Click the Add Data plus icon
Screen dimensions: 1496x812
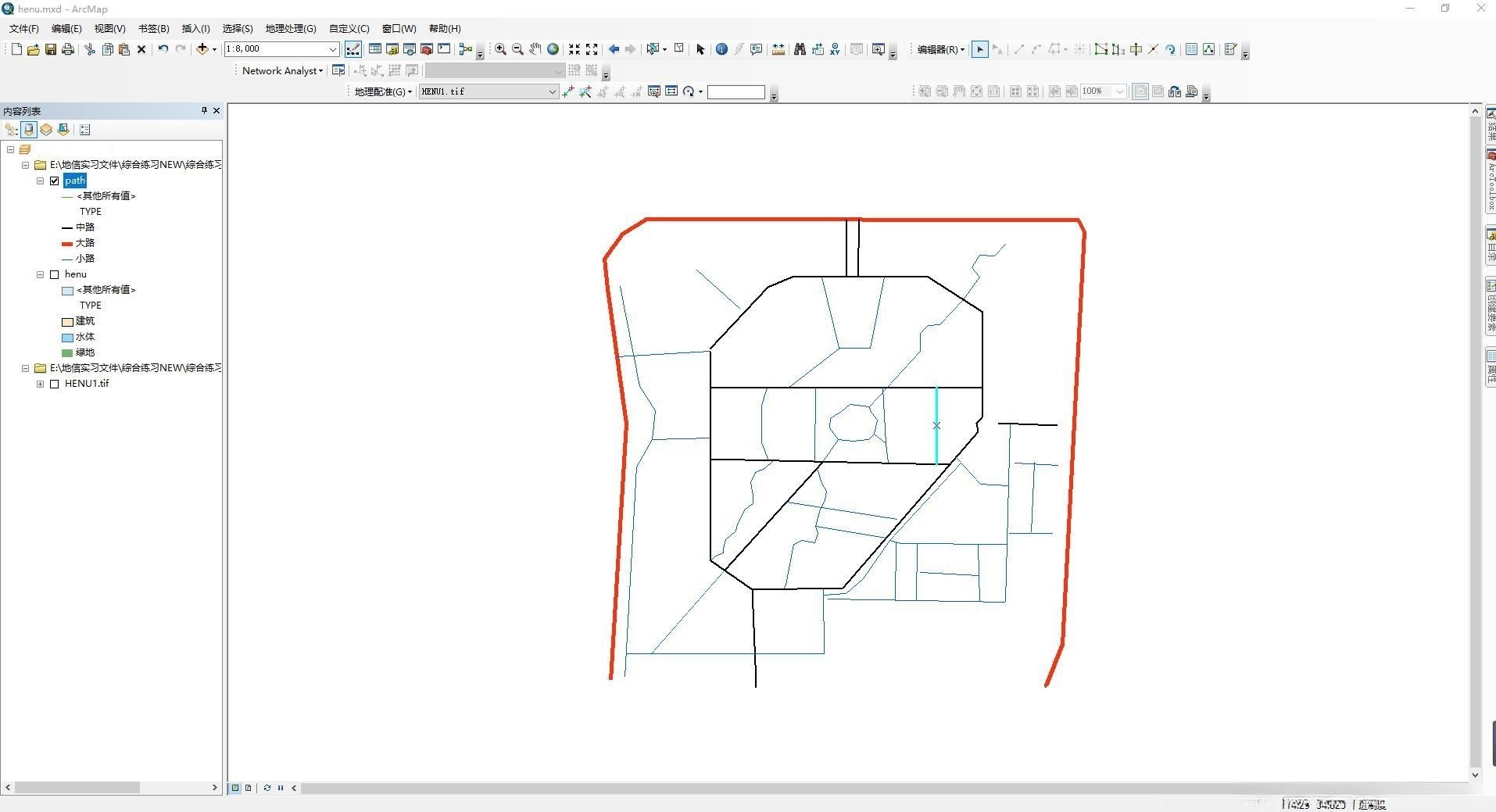tap(202, 49)
